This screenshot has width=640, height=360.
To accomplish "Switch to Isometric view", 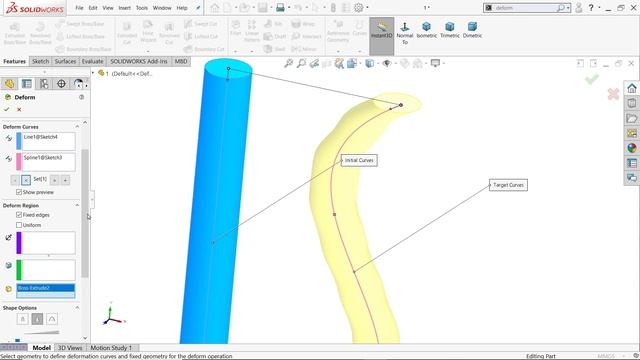I will tap(427, 31).
